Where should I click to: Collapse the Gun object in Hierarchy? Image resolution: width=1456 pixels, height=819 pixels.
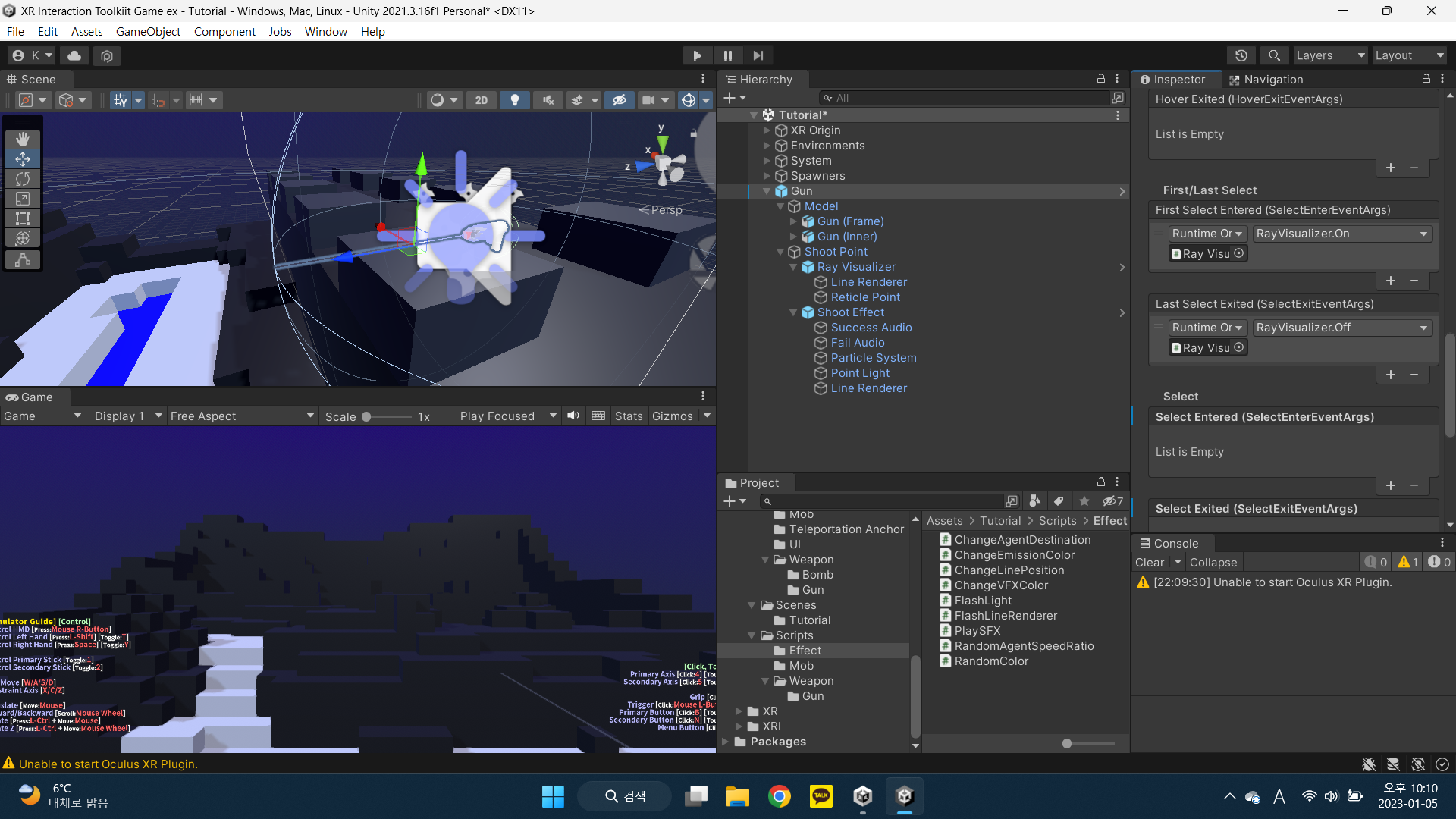pos(767,191)
